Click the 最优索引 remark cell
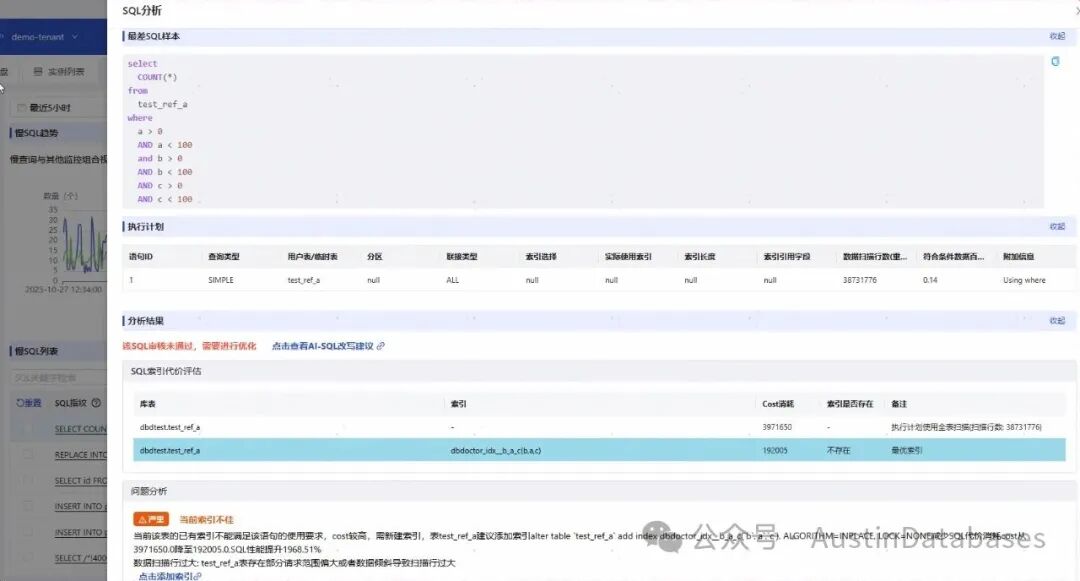The width and height of the screenshot is (1080, 581). (x=906, y=450)
